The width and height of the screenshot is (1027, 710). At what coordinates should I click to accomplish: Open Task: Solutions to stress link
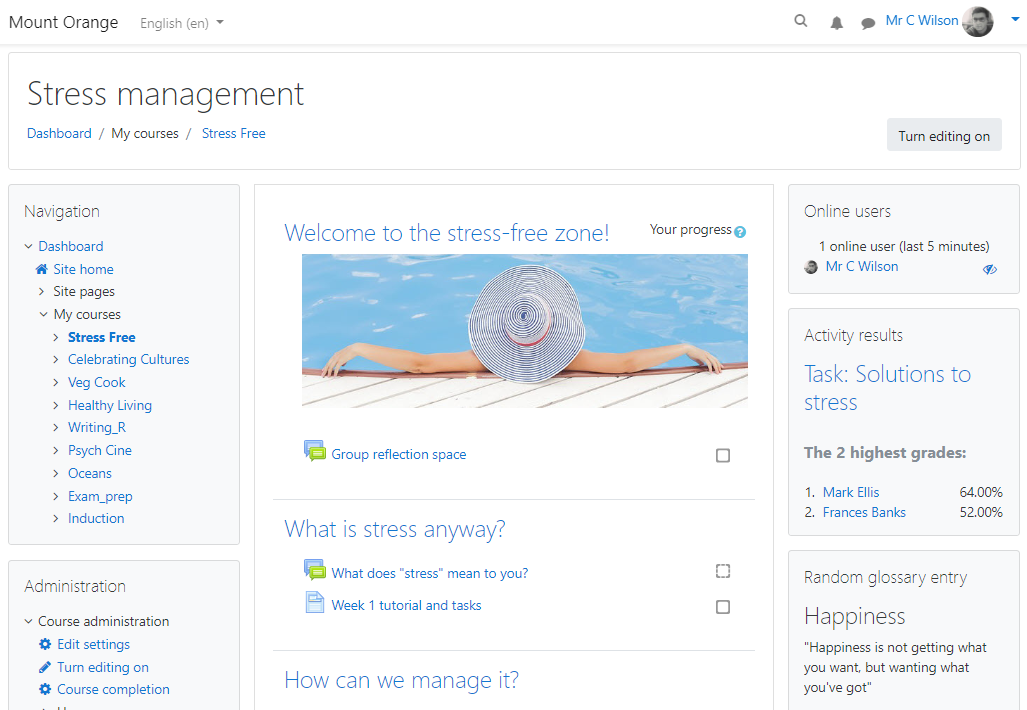[887, 388]
